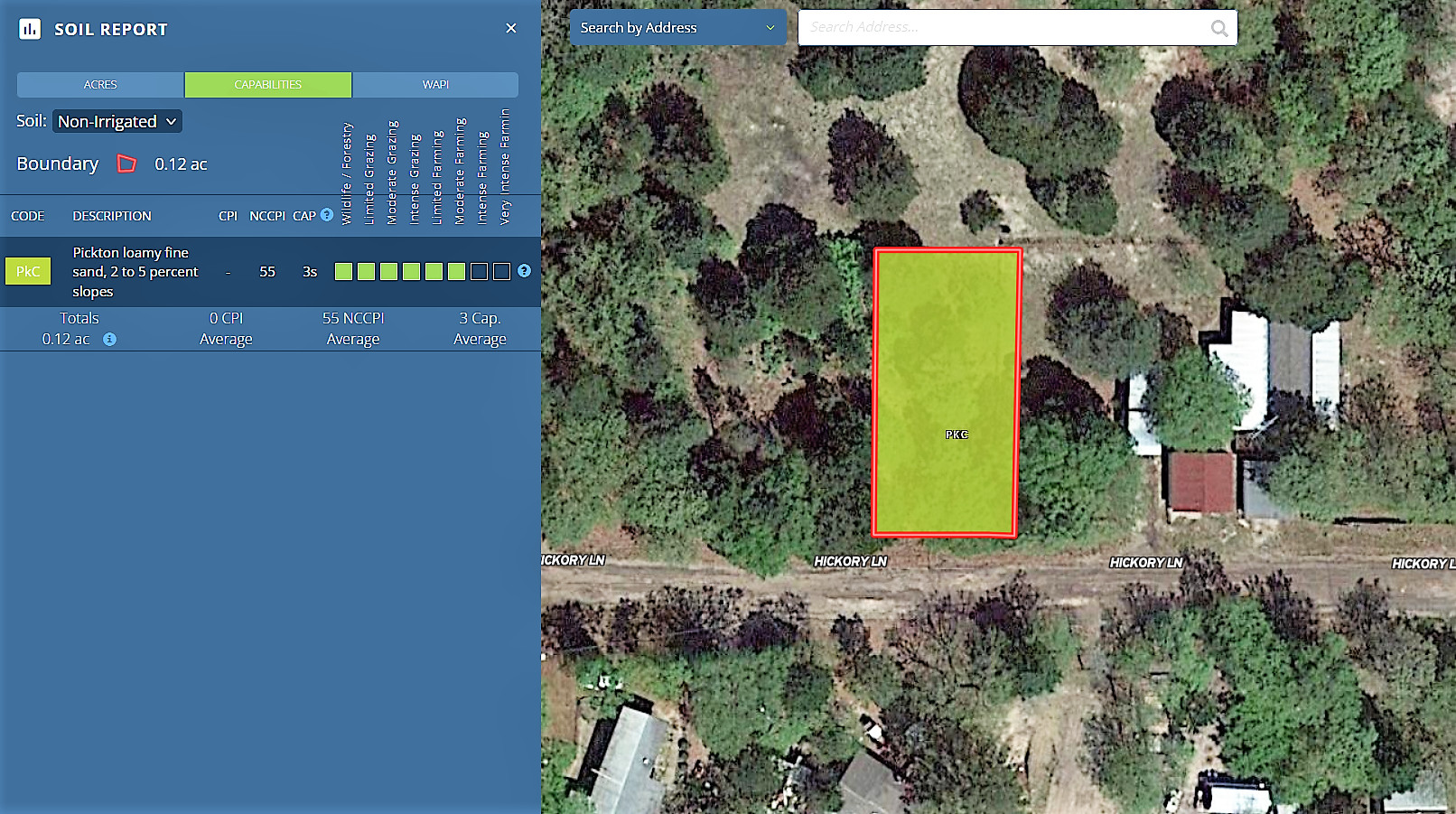The height and width of the screenshot is (814, 1456).
Task: Click the Limited Grazing capability square
Action: tap(366, 271)
